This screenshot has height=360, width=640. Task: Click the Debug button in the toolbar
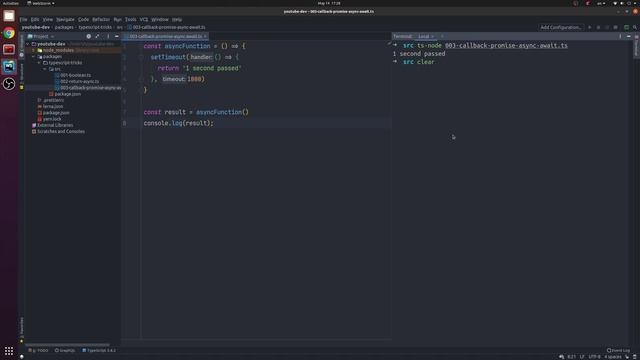point(598,27)
